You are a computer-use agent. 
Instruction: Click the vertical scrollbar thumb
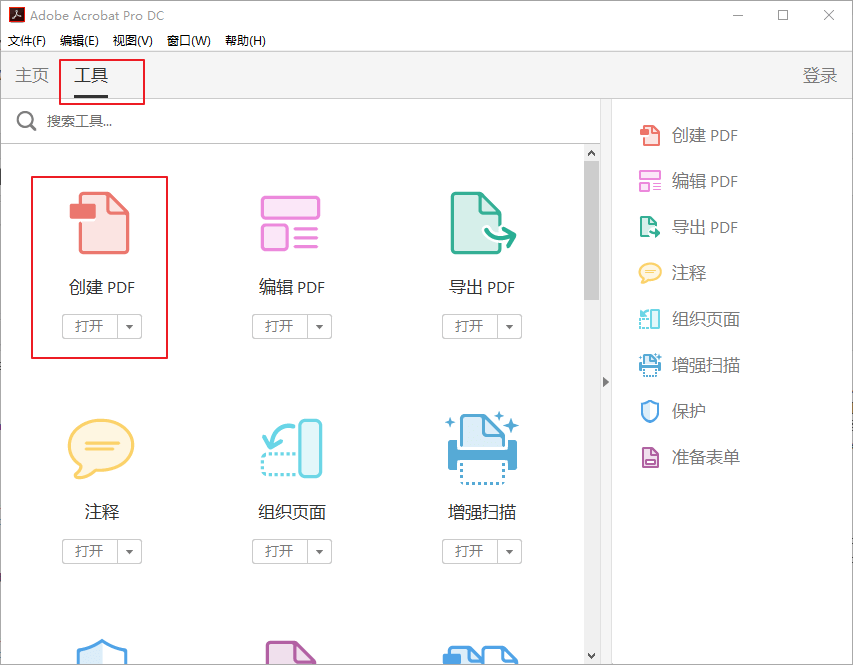(591, 230)
